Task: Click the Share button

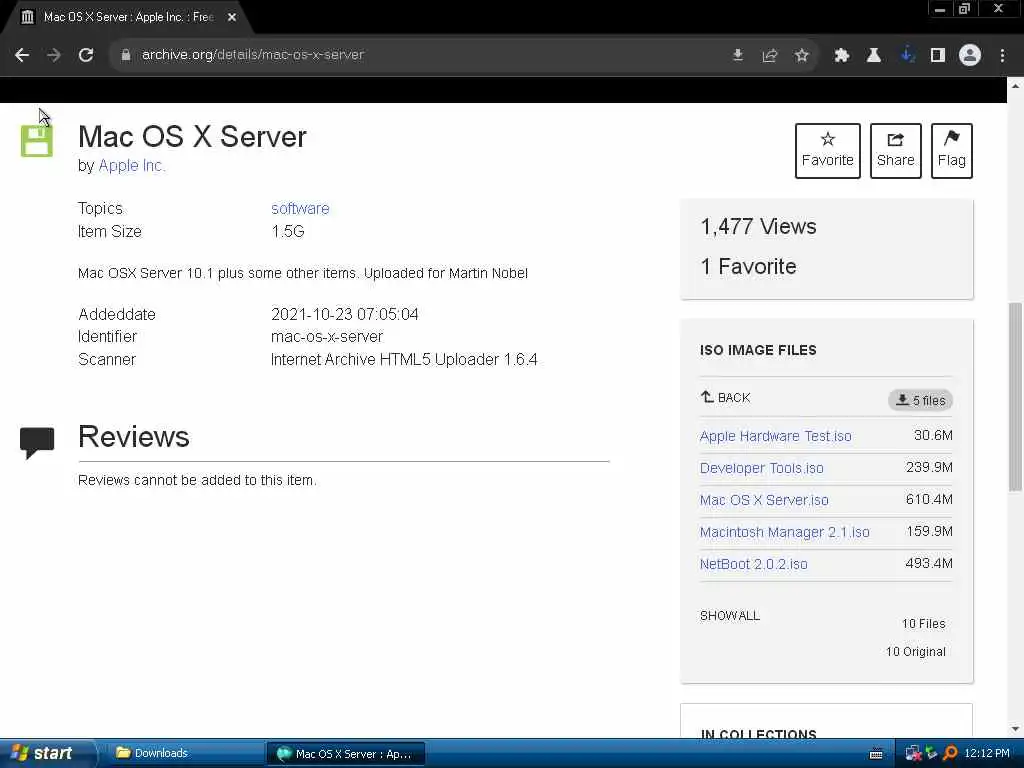Action: click(x=895, y=151)
